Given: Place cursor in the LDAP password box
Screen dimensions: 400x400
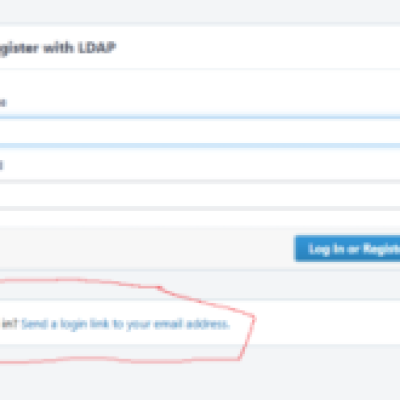Looking at the screenshot, I should [200, 194].
